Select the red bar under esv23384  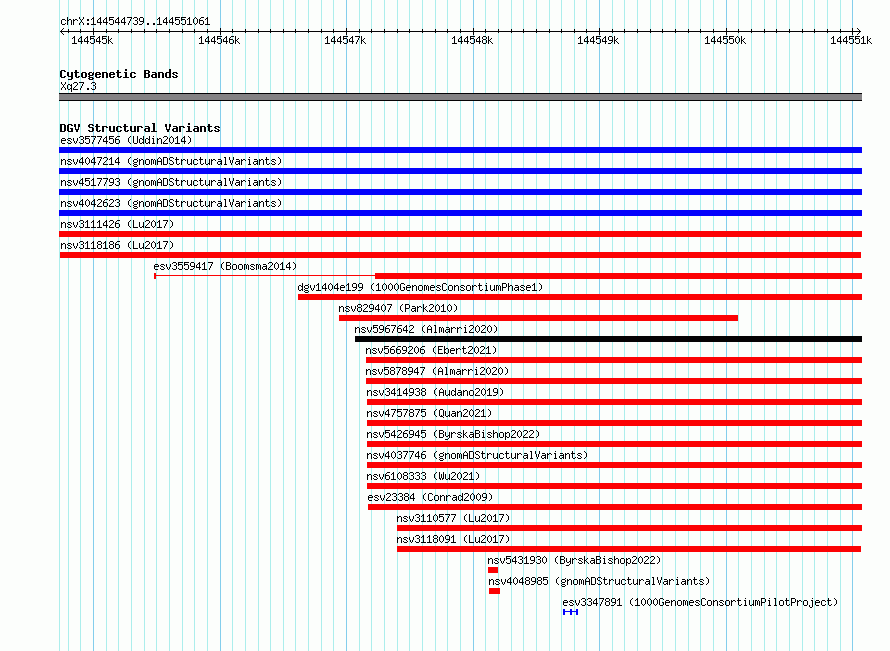[x=615, y=507]
